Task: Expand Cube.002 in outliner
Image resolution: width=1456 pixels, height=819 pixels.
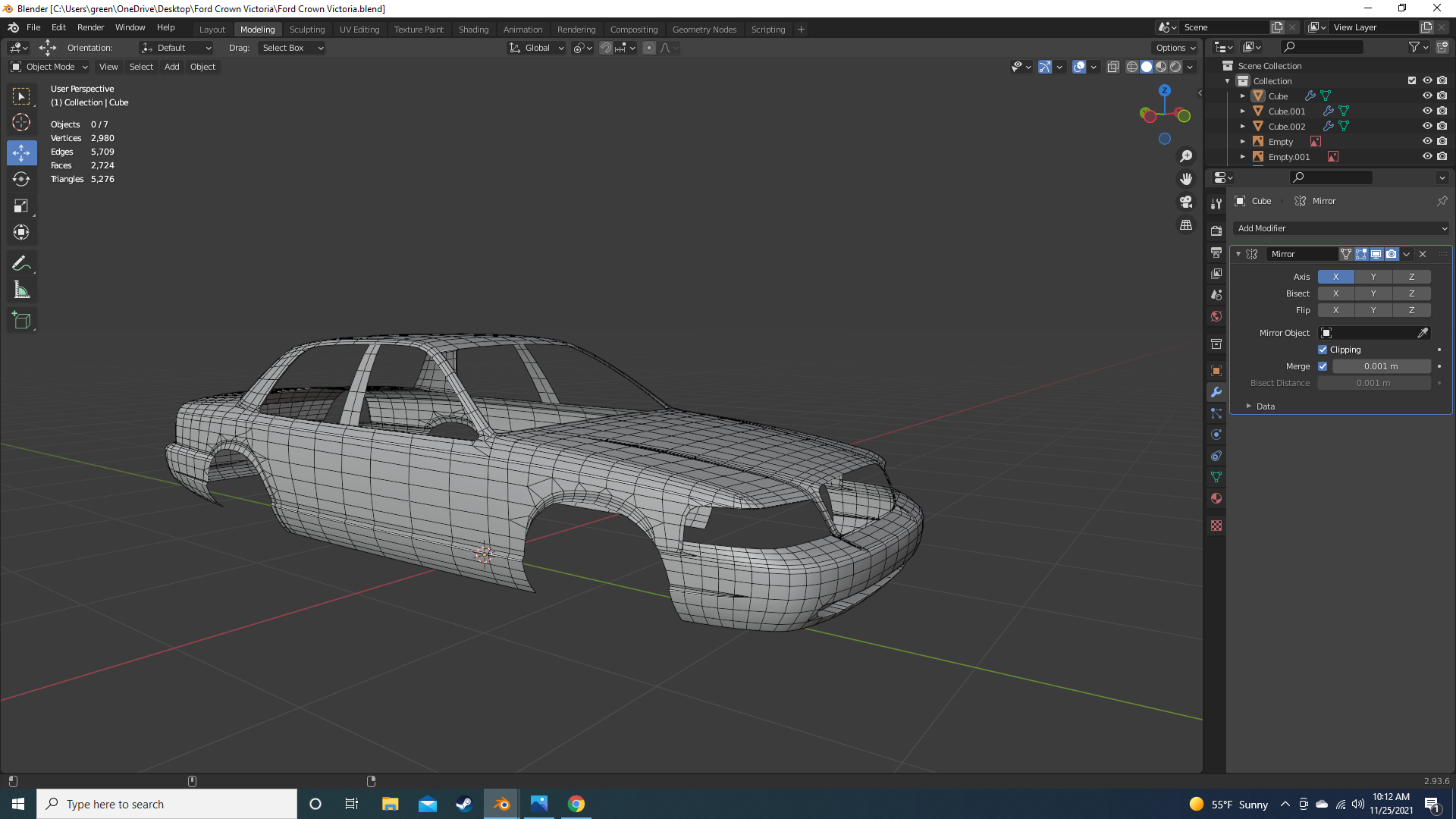Action: tap(1242, 127)
